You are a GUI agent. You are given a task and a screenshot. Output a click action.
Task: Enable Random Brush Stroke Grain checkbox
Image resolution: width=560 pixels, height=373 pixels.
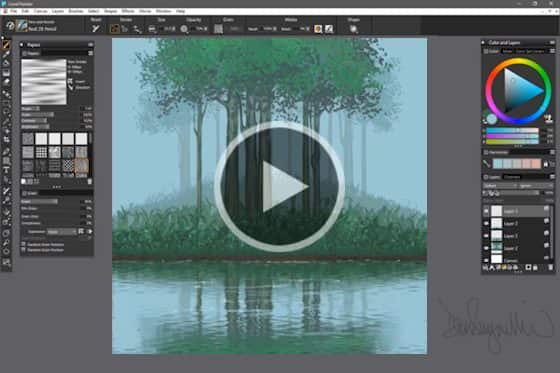coord(24,250)
